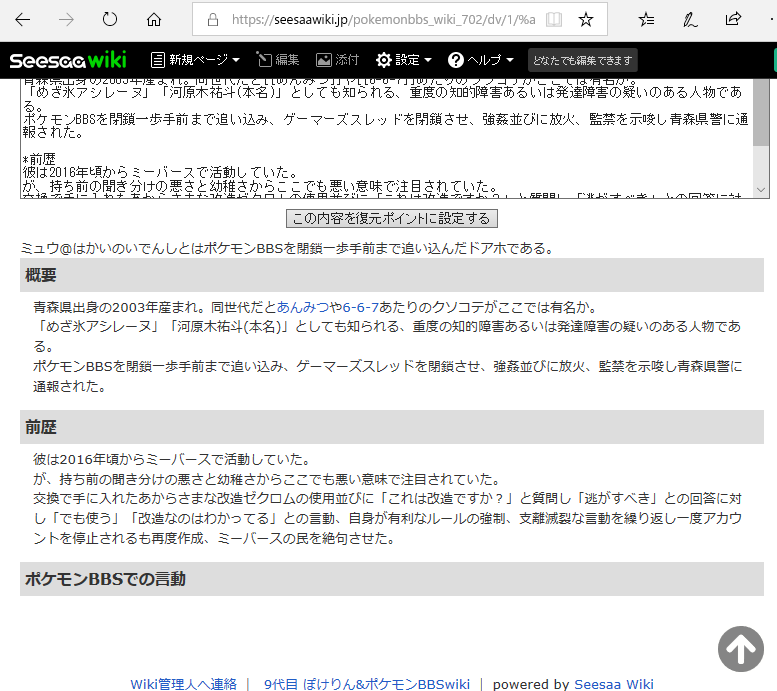
Task: Click the browser forward arrow
Action: [x=66, y=20]
